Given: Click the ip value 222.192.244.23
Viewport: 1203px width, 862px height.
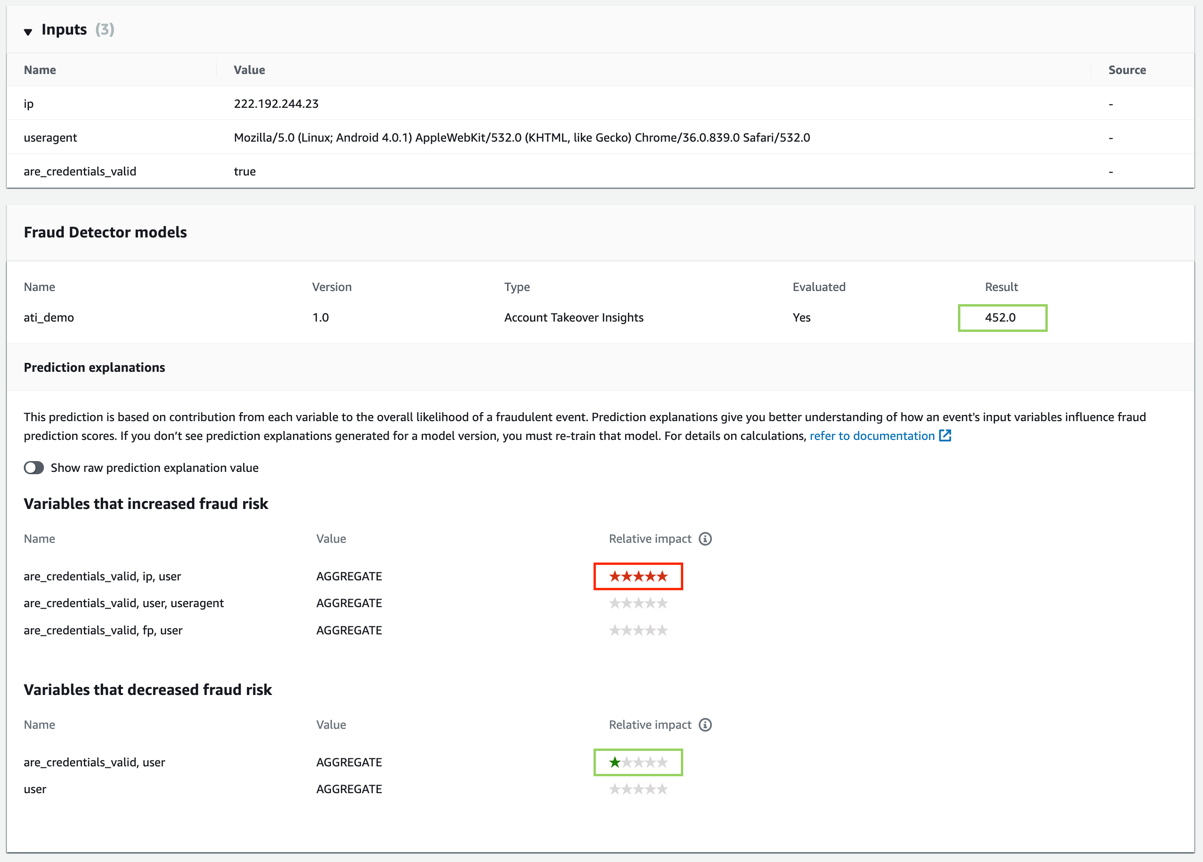Looking at the screenshot, I should 276,104.
